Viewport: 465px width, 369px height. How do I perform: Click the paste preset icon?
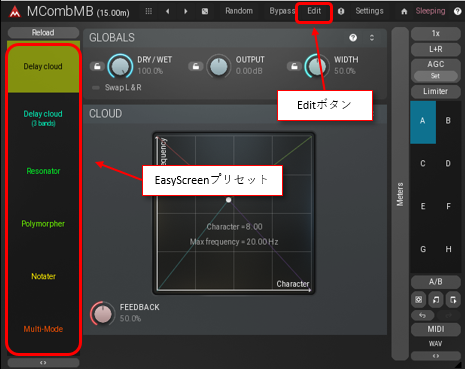point(453,300)
